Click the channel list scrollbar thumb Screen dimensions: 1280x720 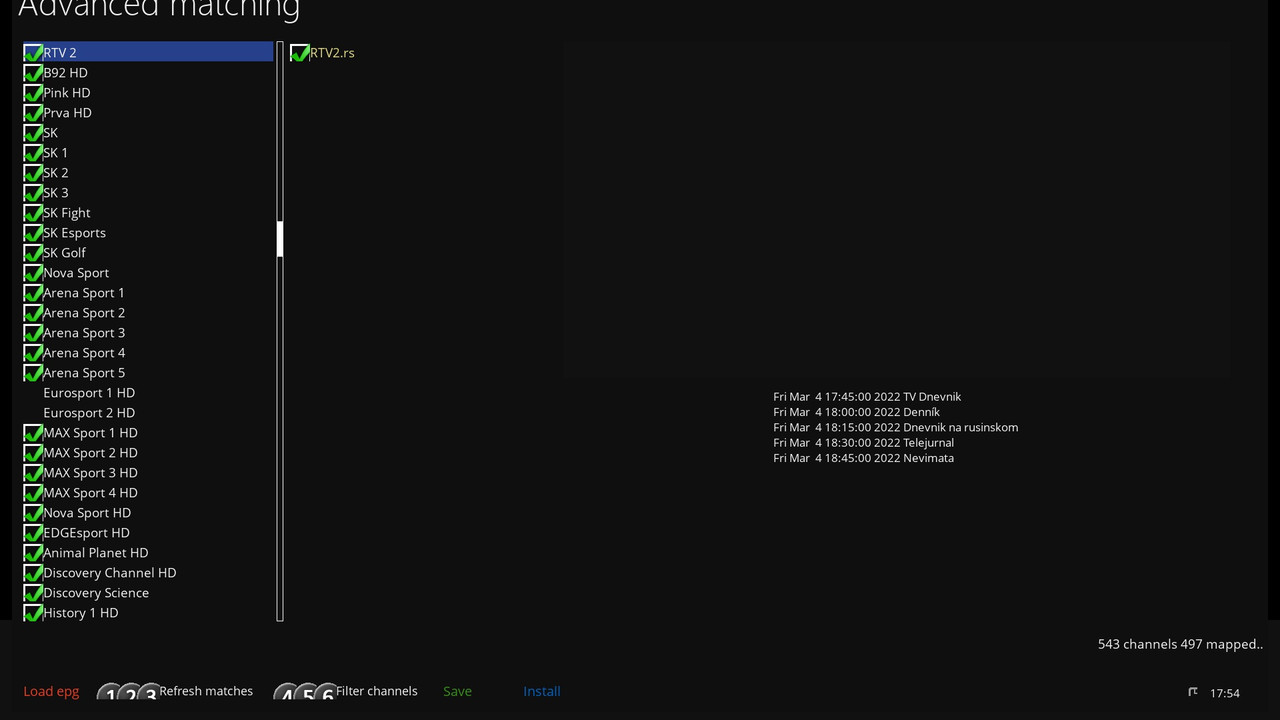pyautogui.click(x=280, y=239)
